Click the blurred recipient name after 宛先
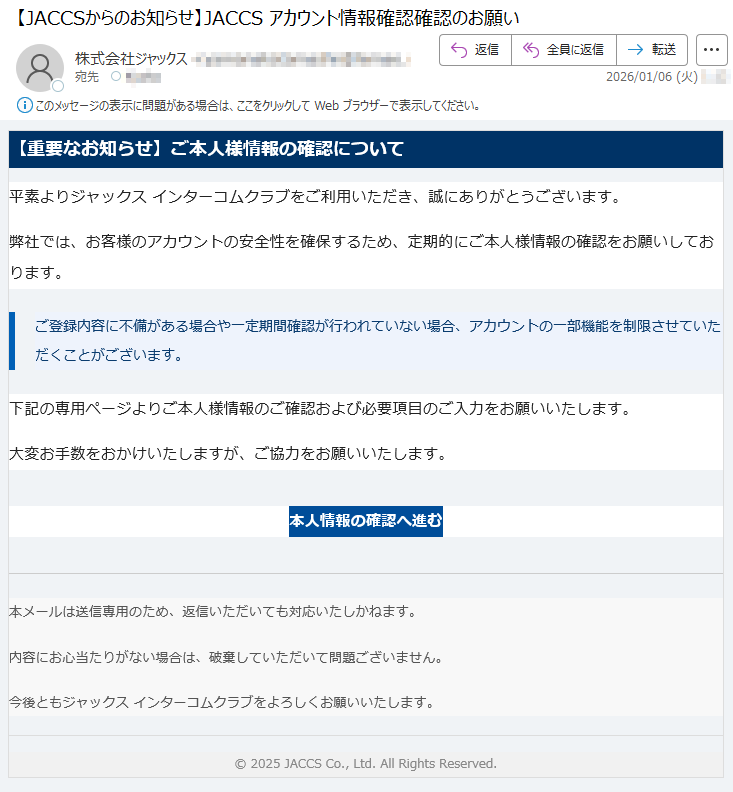Screen dimensions: 733x792 click(144, 77)
